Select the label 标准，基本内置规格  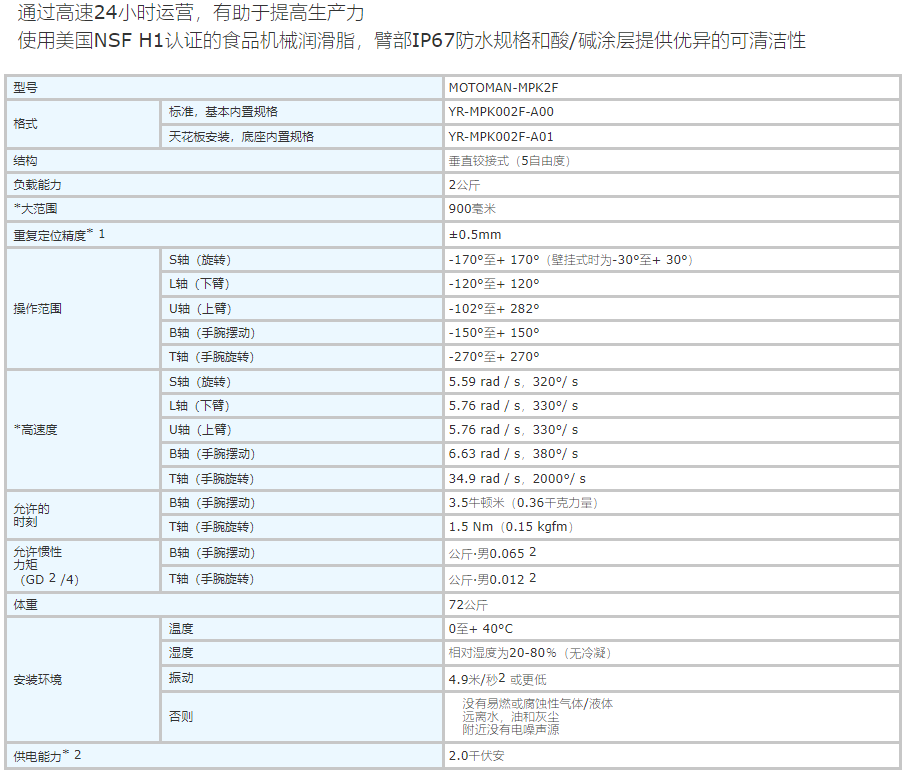(x=223, y=112)
